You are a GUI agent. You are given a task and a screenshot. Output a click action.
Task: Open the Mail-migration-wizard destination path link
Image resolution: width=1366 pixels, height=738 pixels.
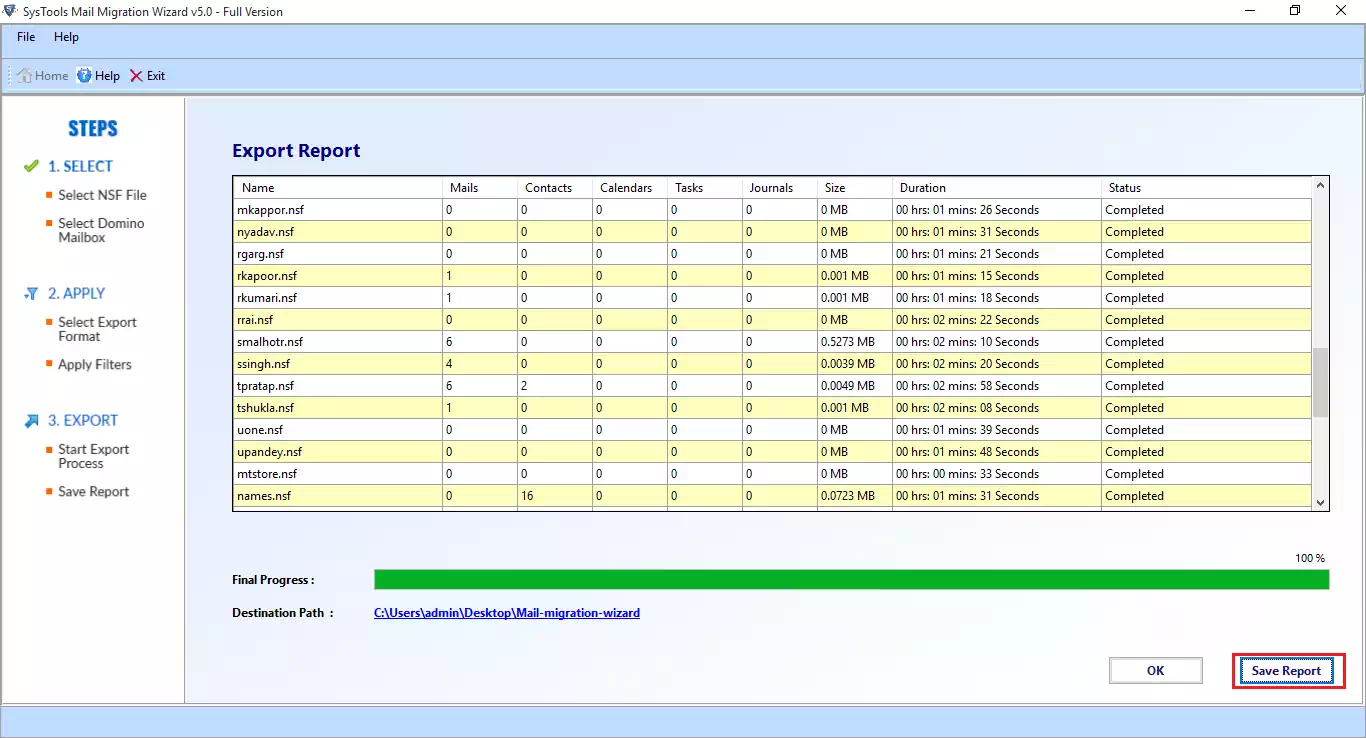click(x=507, y=612)
